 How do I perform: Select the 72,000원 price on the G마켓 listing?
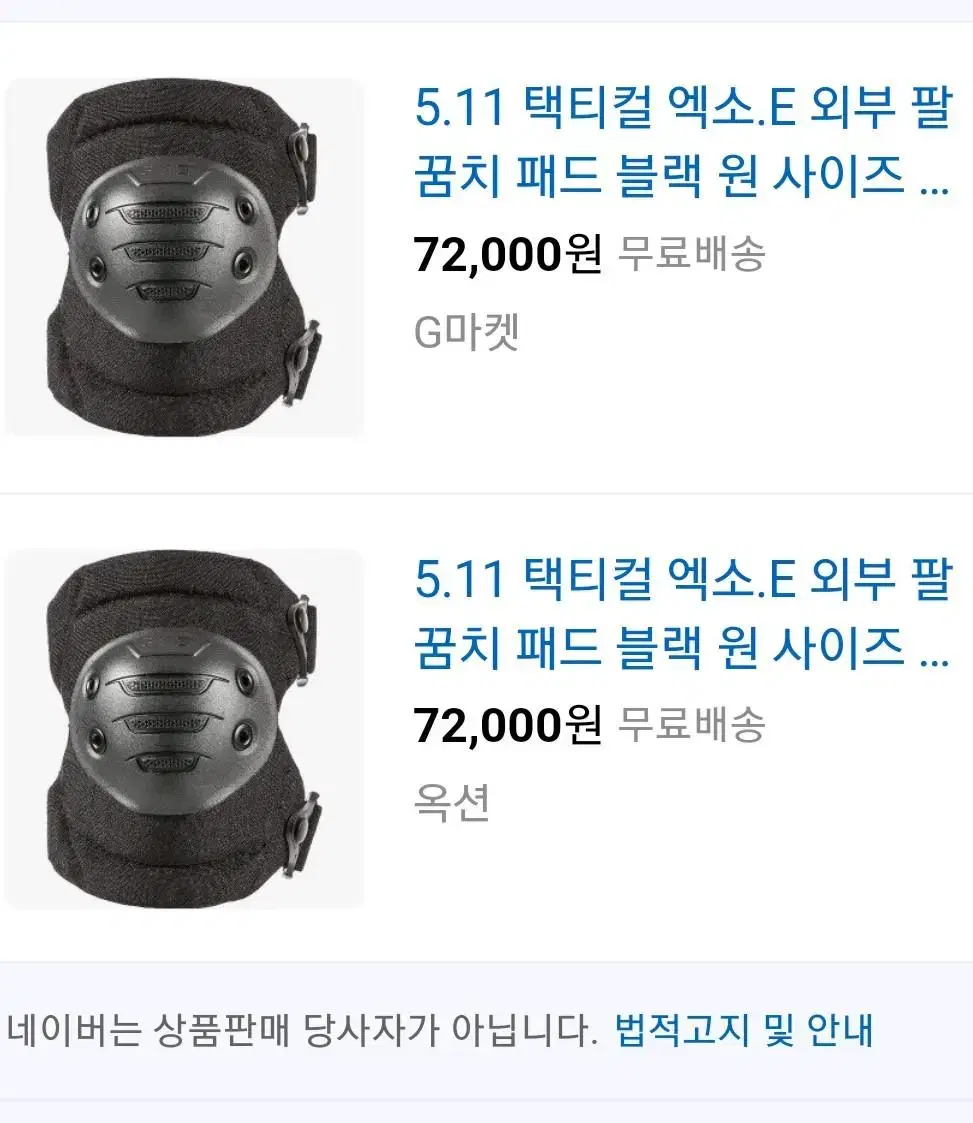(508, 254)
